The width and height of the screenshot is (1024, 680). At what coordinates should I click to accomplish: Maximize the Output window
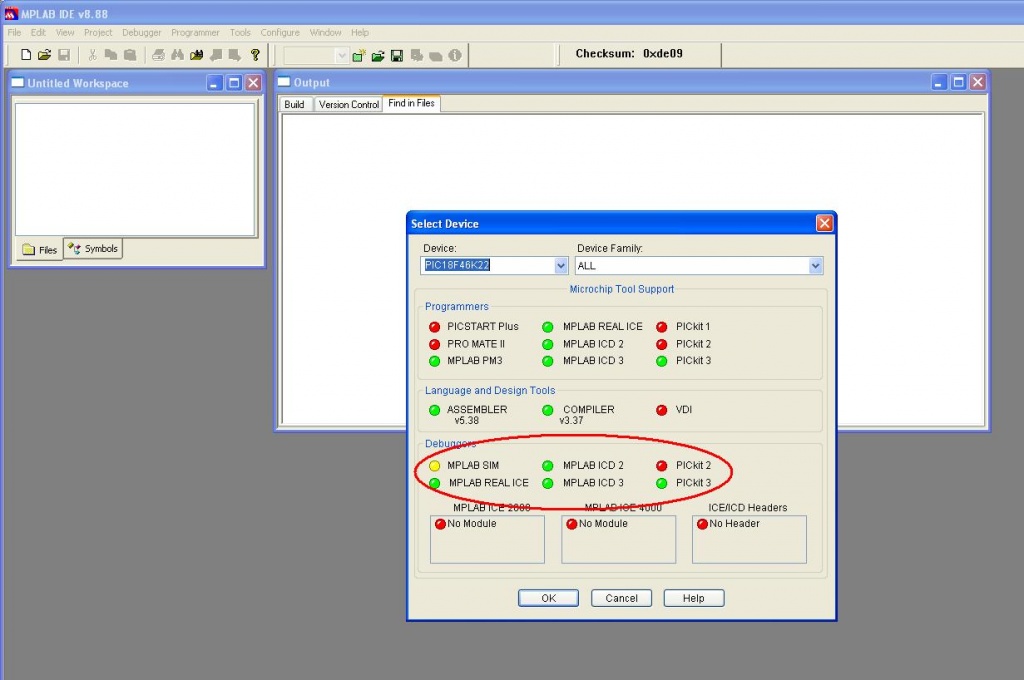(958, 82)
